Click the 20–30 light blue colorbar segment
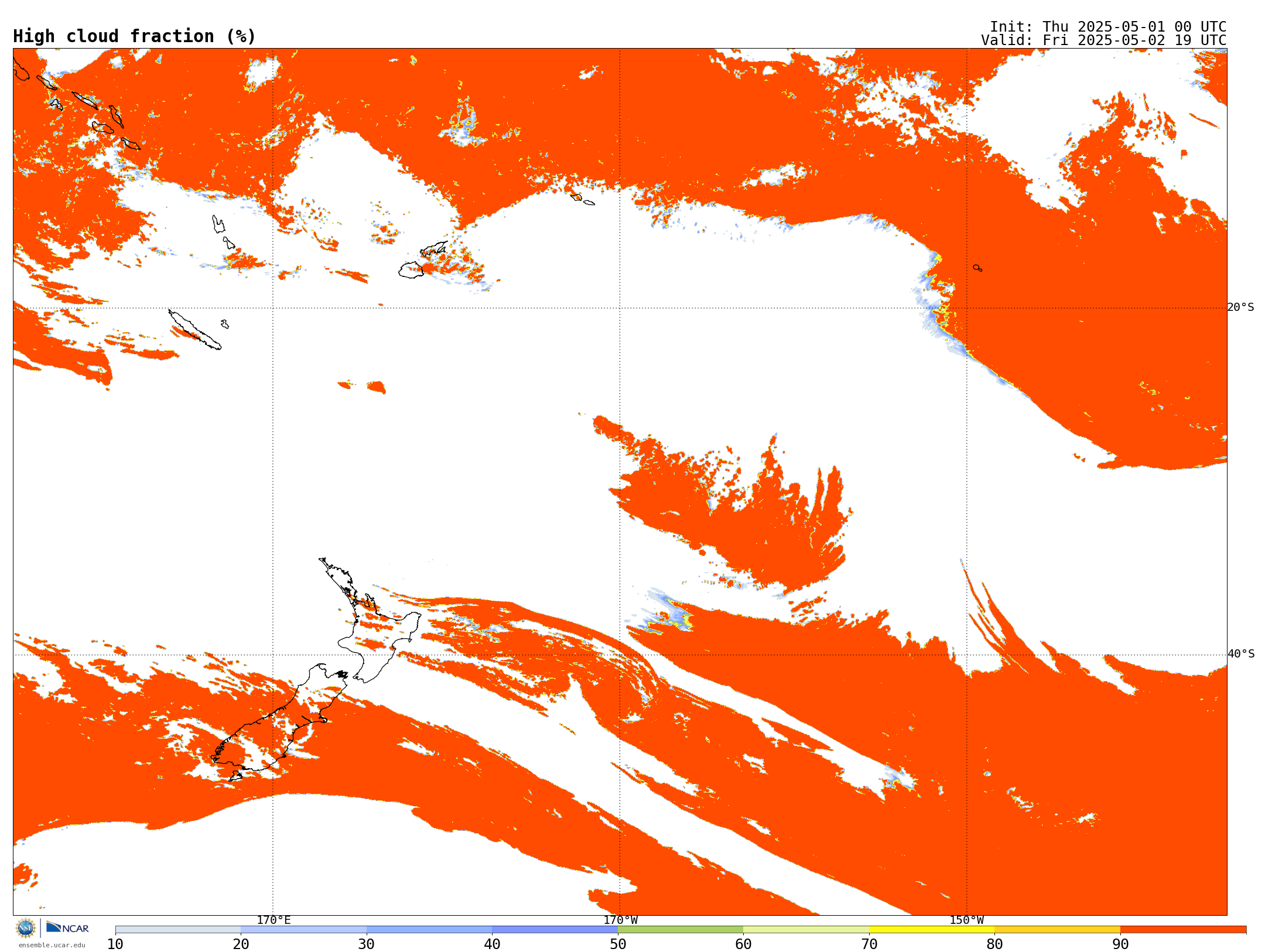1265x952 pixels. click(x=303, y=930)
